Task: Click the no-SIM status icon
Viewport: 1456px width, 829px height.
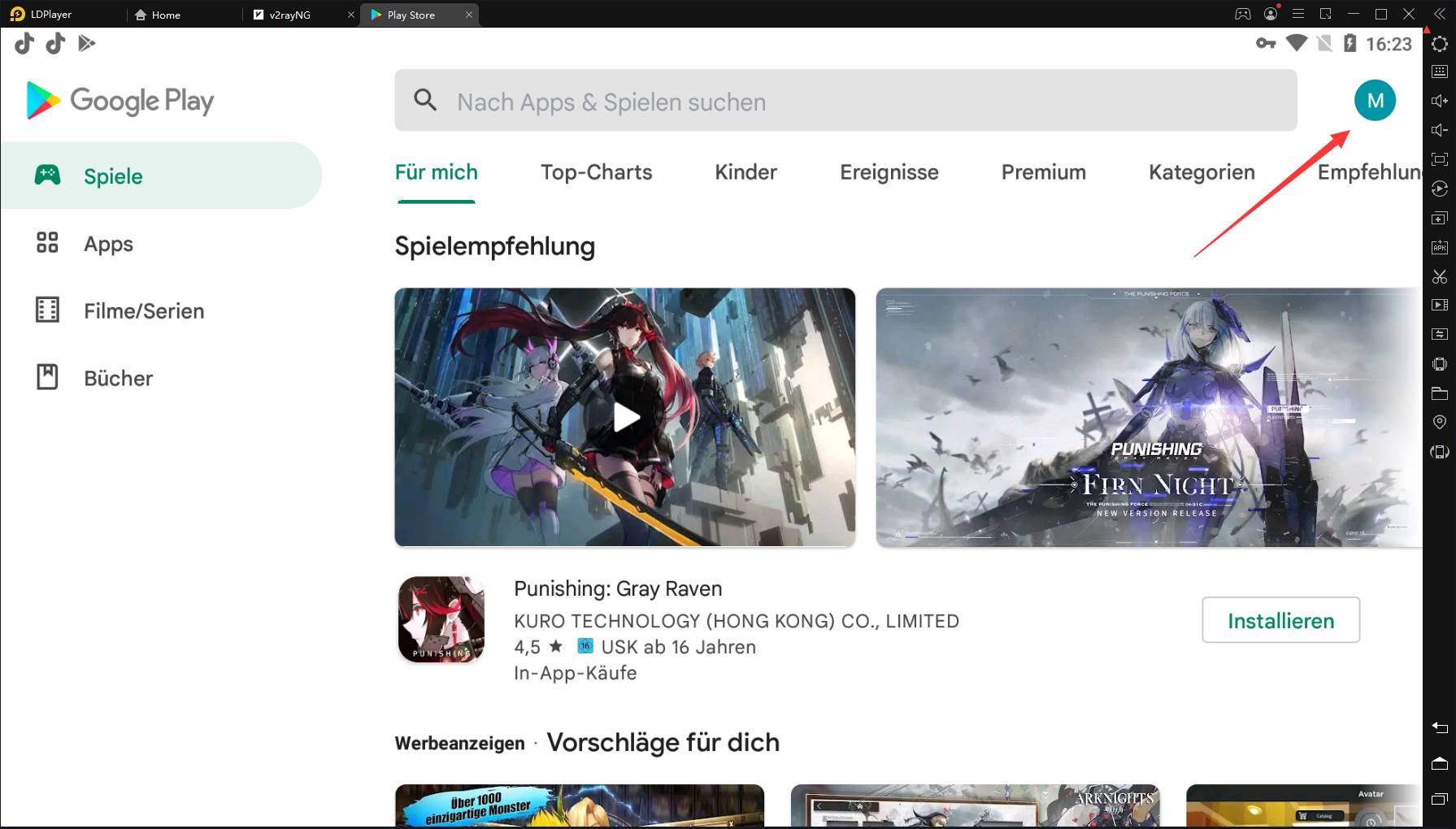Action: [x=1324, y=43]
